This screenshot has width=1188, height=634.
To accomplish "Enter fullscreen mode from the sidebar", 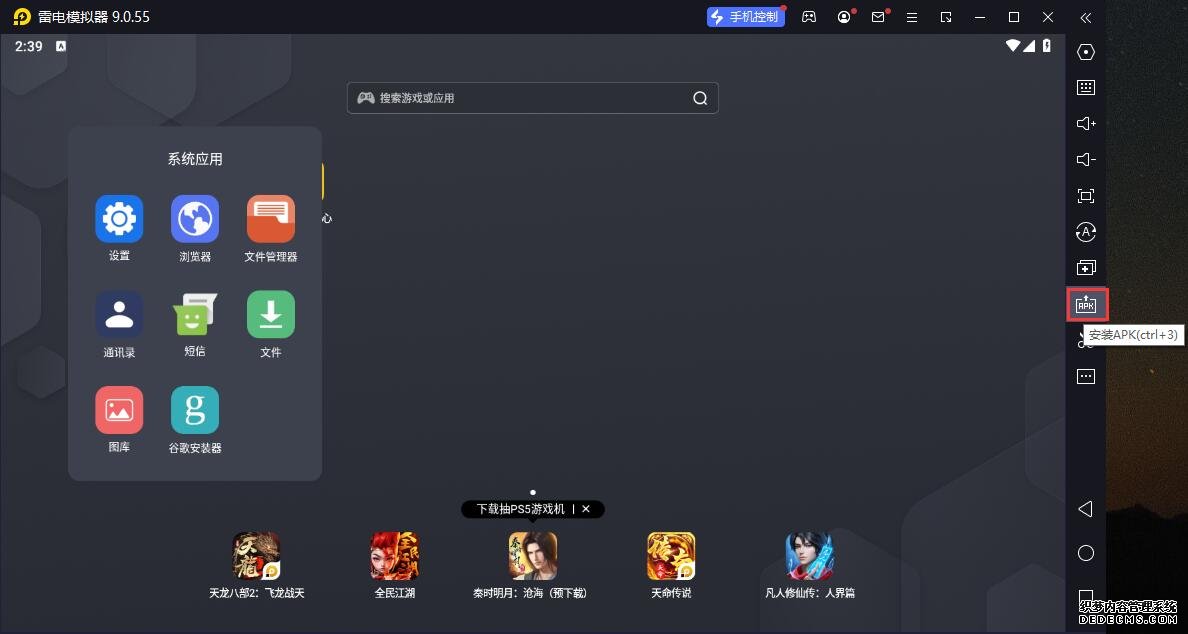I will (1086, 196).
